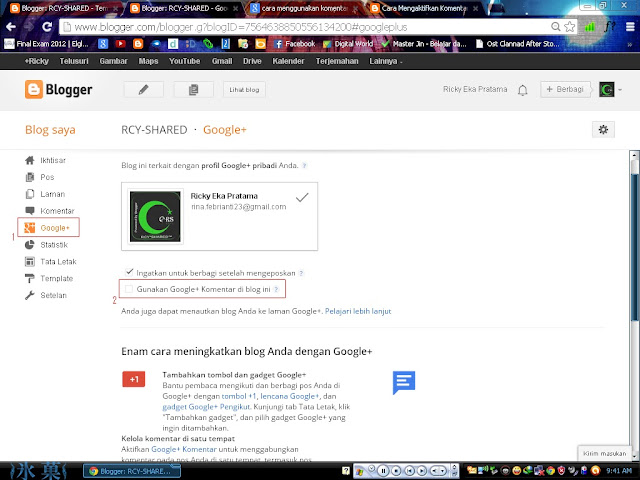
Task: Open help for Google+ Komentar option
Action: [276, 289]
